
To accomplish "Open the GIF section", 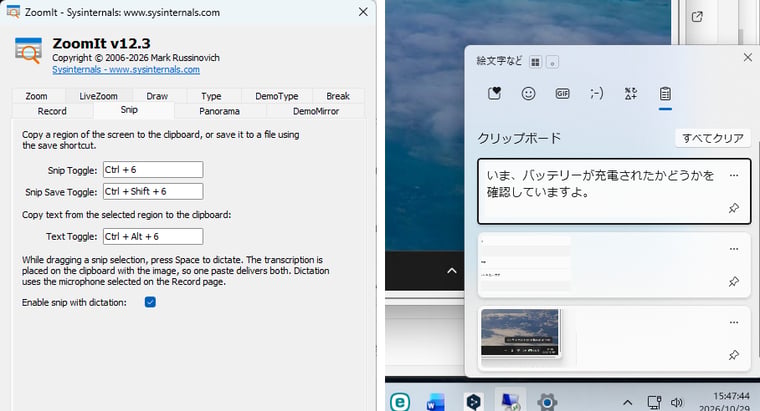I will [x=562, y=93].
